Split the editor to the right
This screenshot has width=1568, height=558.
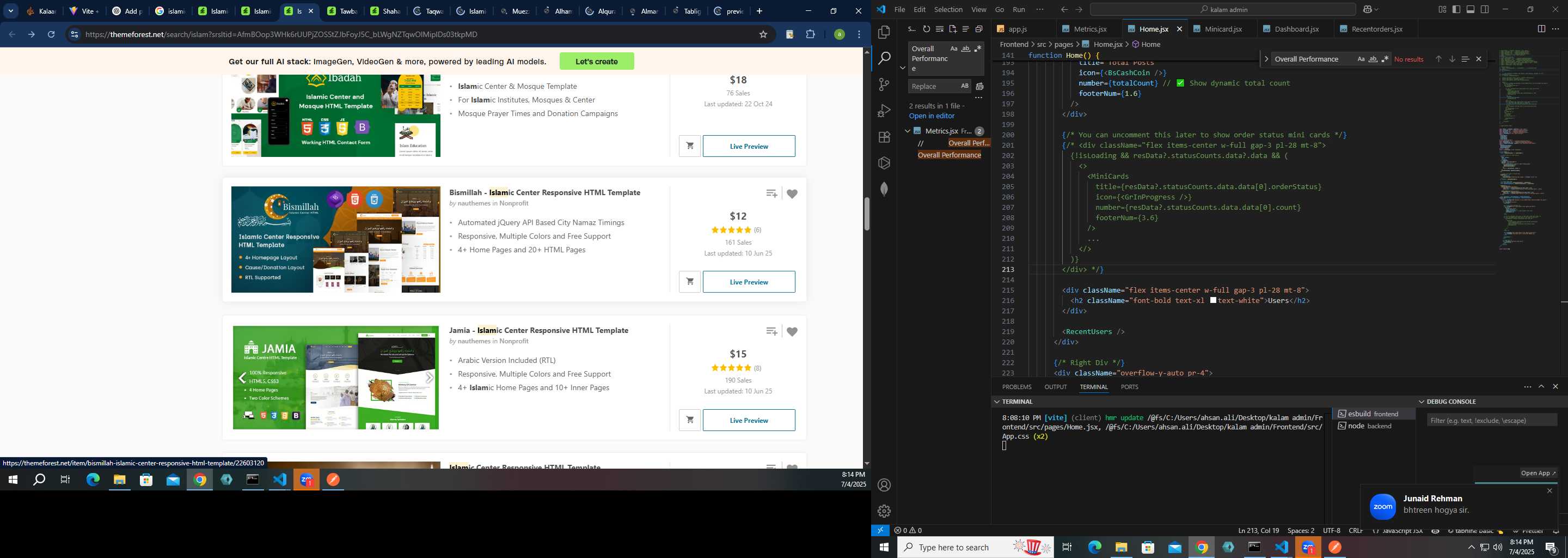pyautogui.click(x=1541, y=29)
